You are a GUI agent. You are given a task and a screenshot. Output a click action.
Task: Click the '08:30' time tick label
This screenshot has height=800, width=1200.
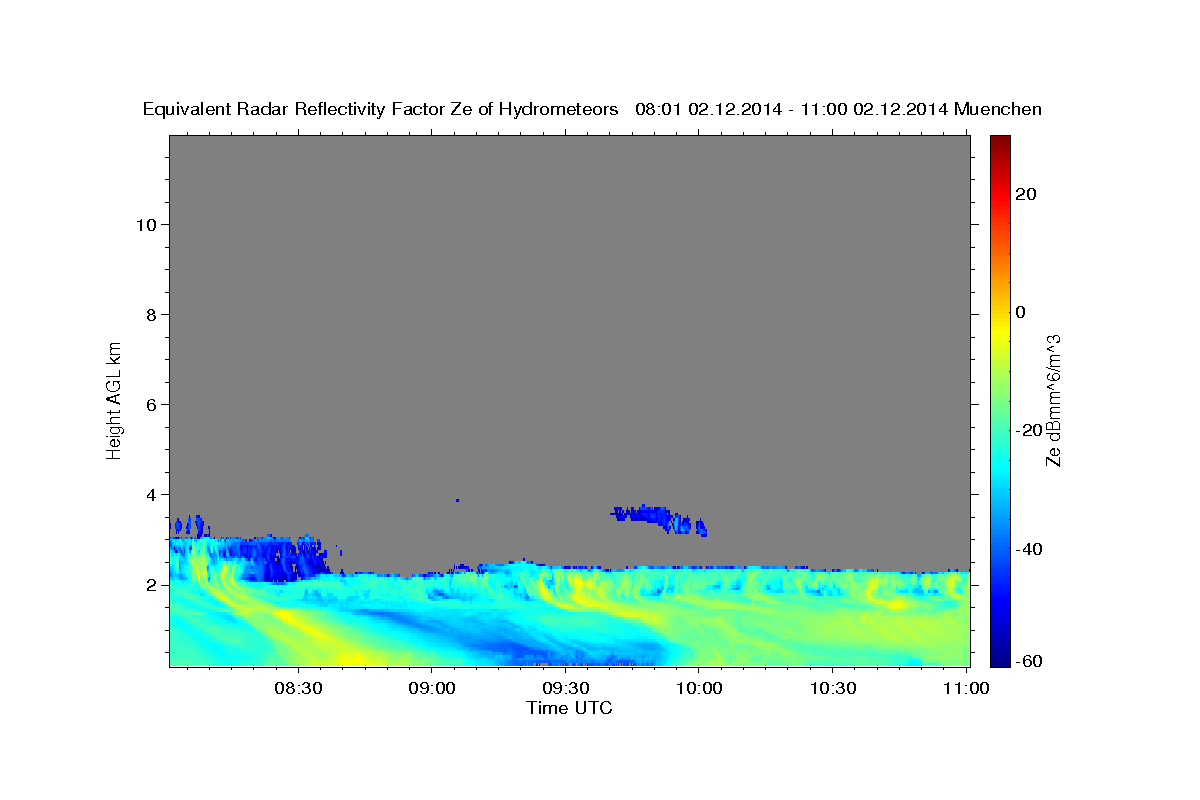click(x=298, y=688)
